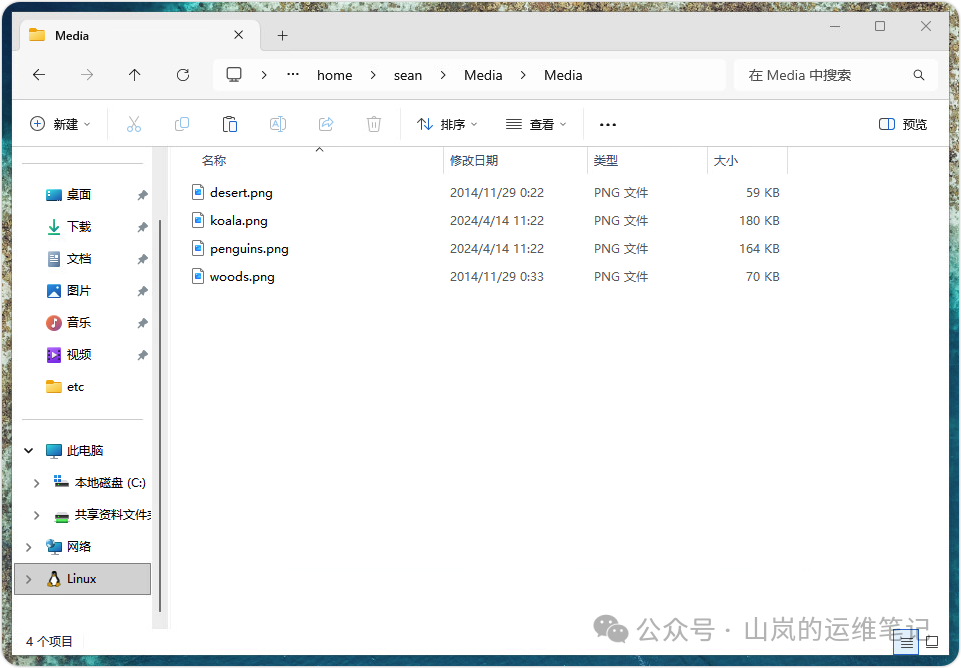Click the Refresh icon in the address bar
Screen dimensions: 961x668
coord(183,74)
